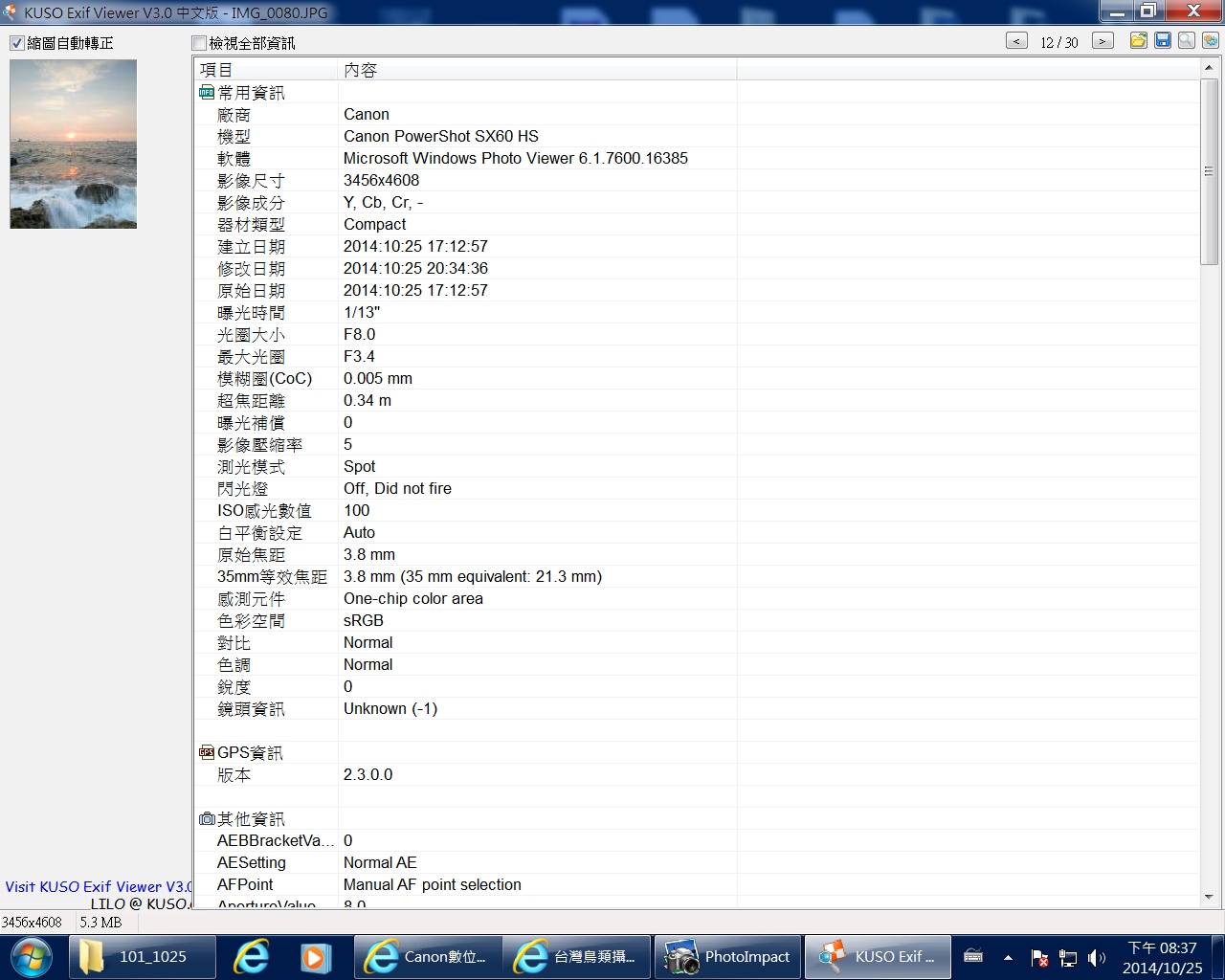Open the Action Center flag icon
The height and width of the screenshot is (980, 1225).
1039,957
